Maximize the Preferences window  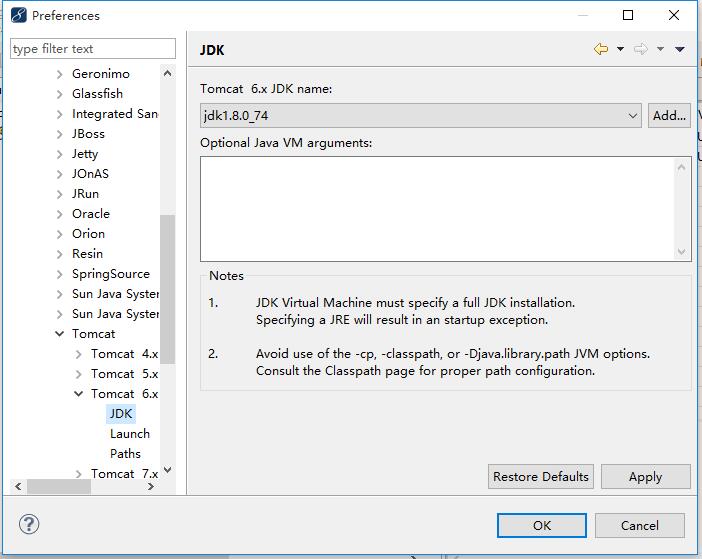coord(628,15)
